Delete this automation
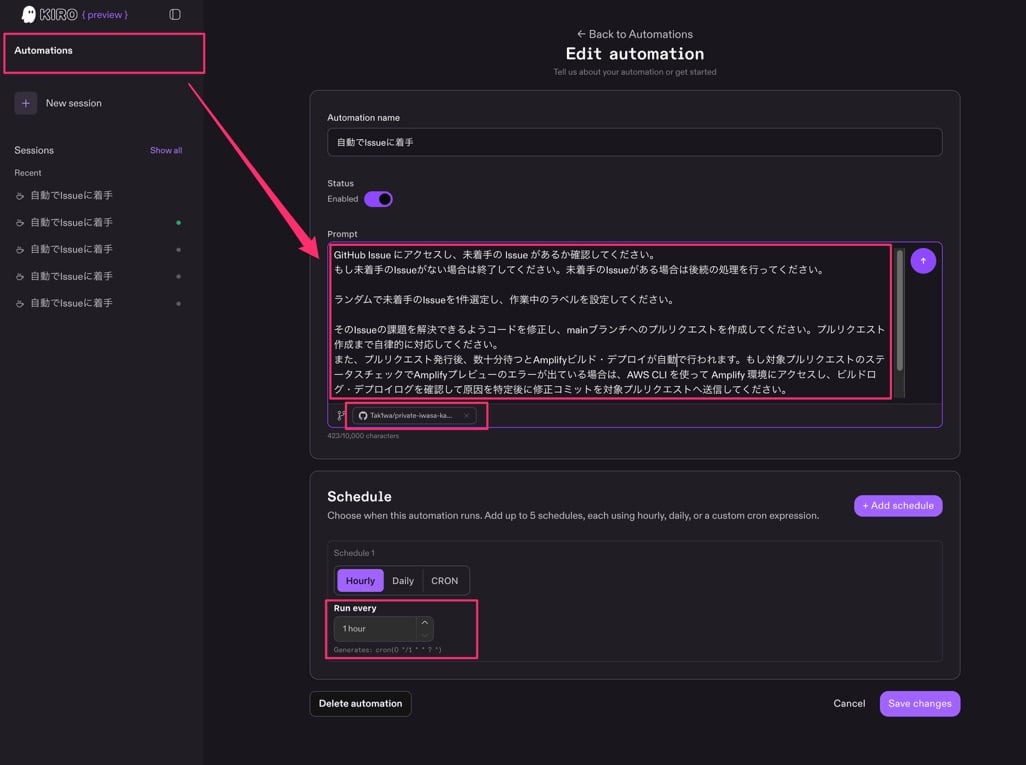 point(361,703)
